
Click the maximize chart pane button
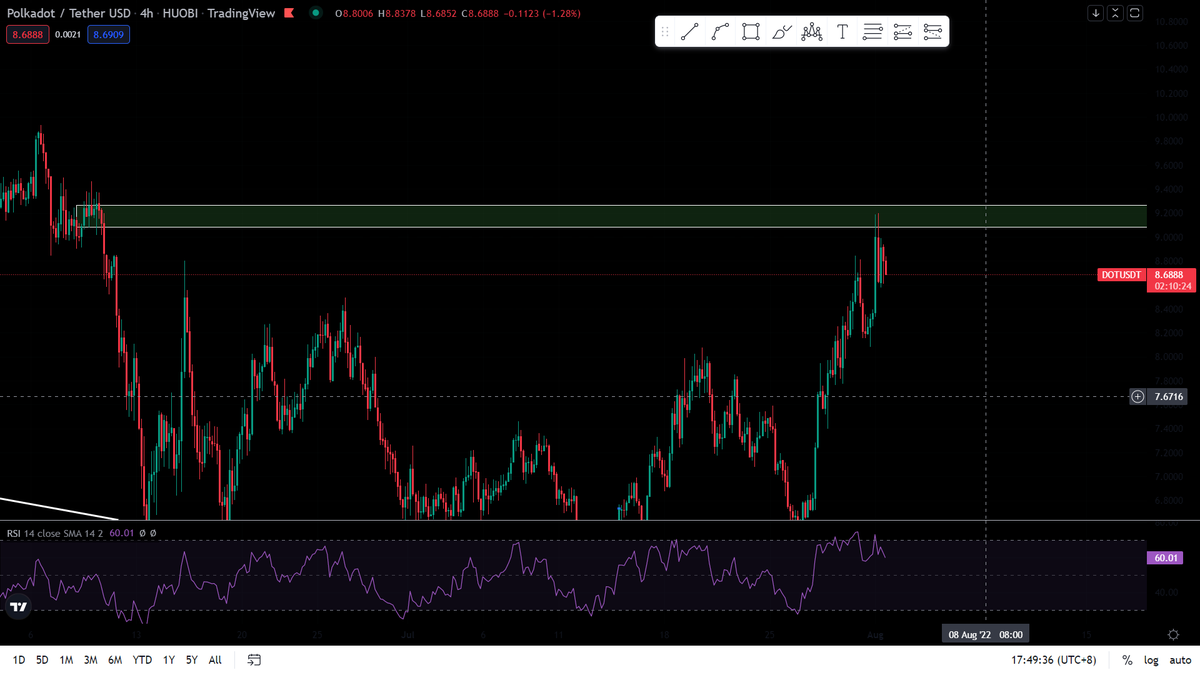click(1134, 13)
